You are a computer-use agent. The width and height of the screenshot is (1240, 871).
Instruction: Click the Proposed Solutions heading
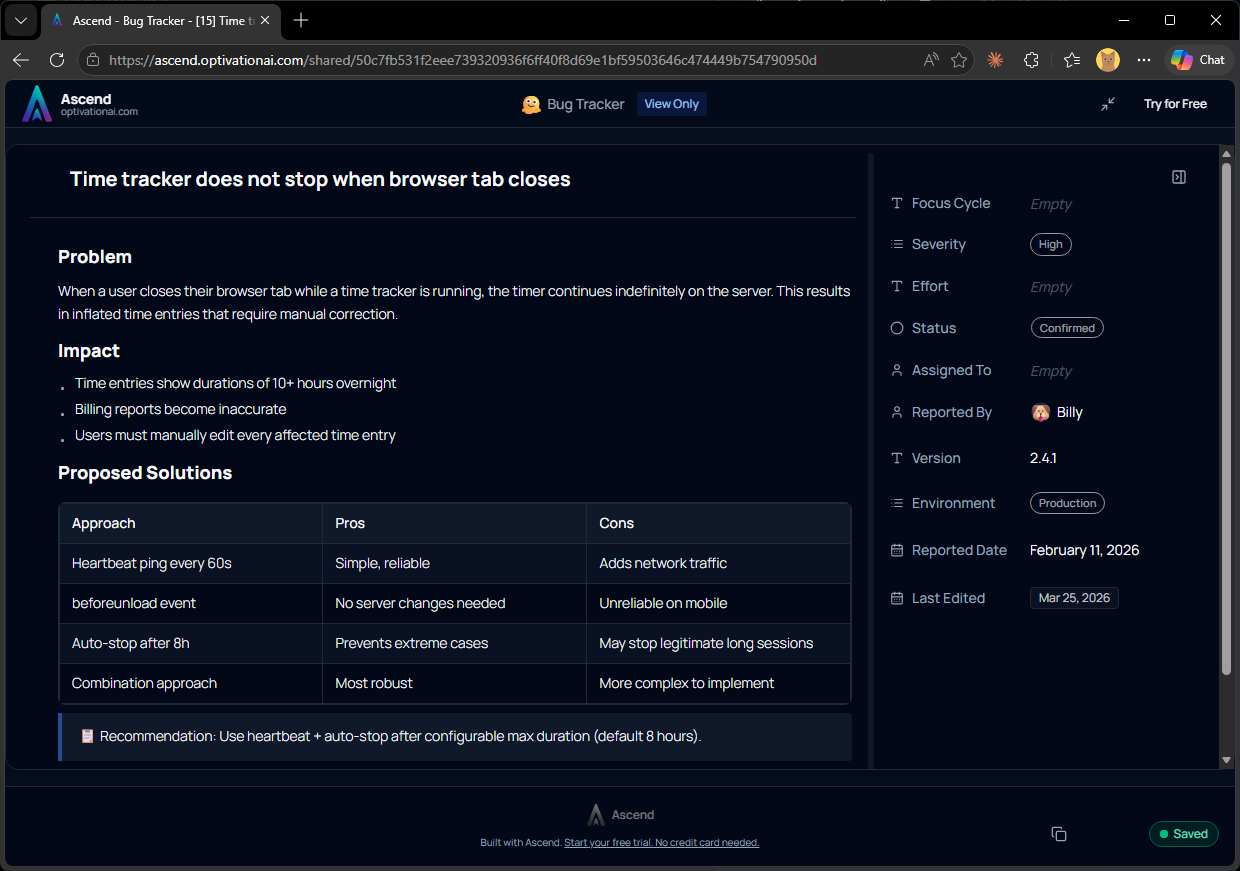click(x=145, y=473)
